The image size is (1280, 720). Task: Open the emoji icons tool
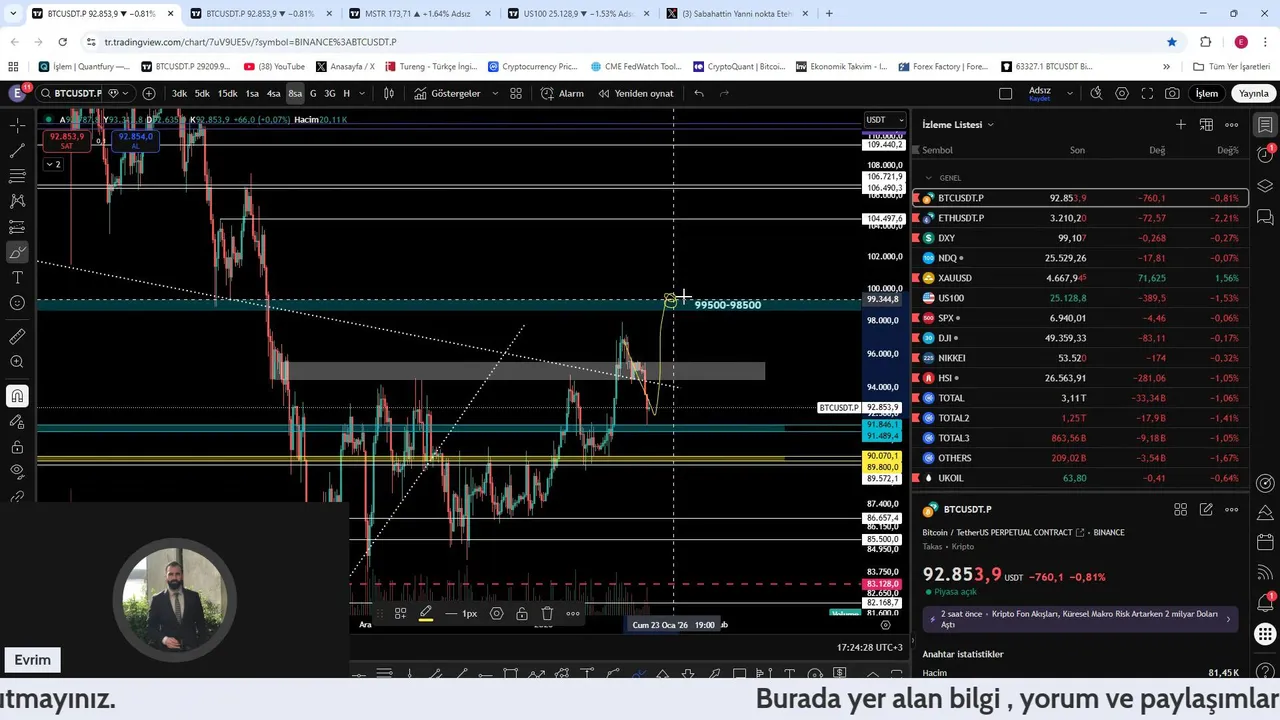(x=17, y=303)
